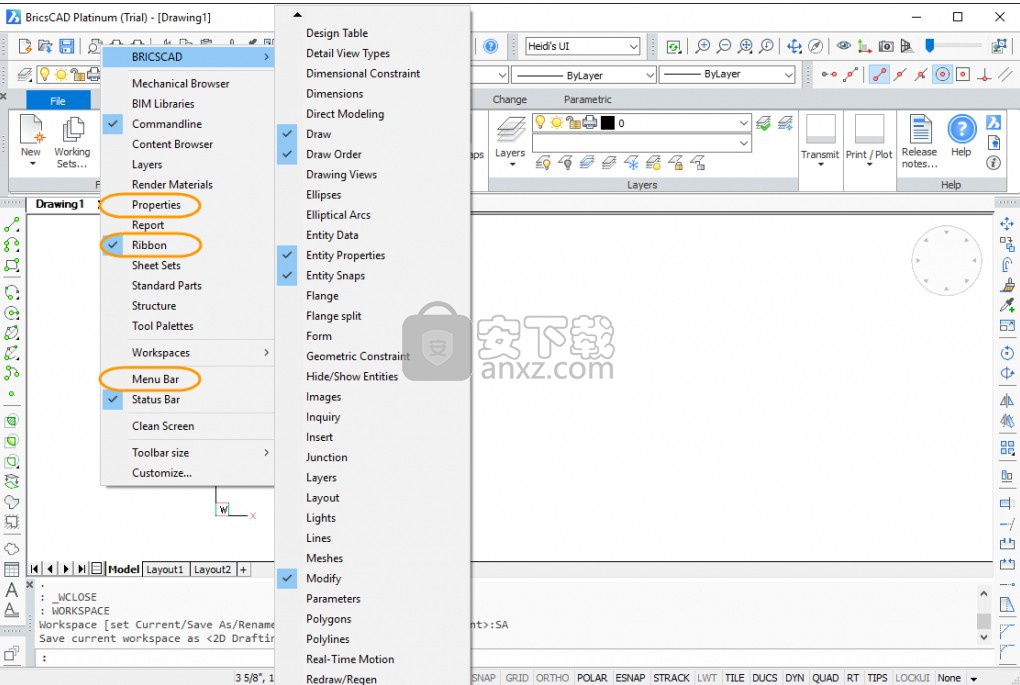Toggle ESNAP in the status bar
The width and height of the screenshot is (1020, 685).
[630, 678]
